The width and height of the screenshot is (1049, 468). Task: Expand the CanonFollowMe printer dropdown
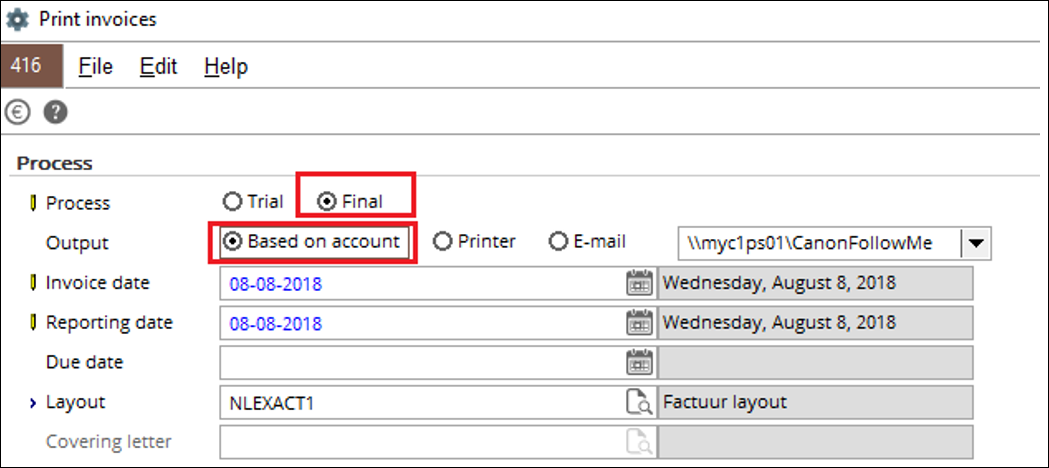point(976,243)
